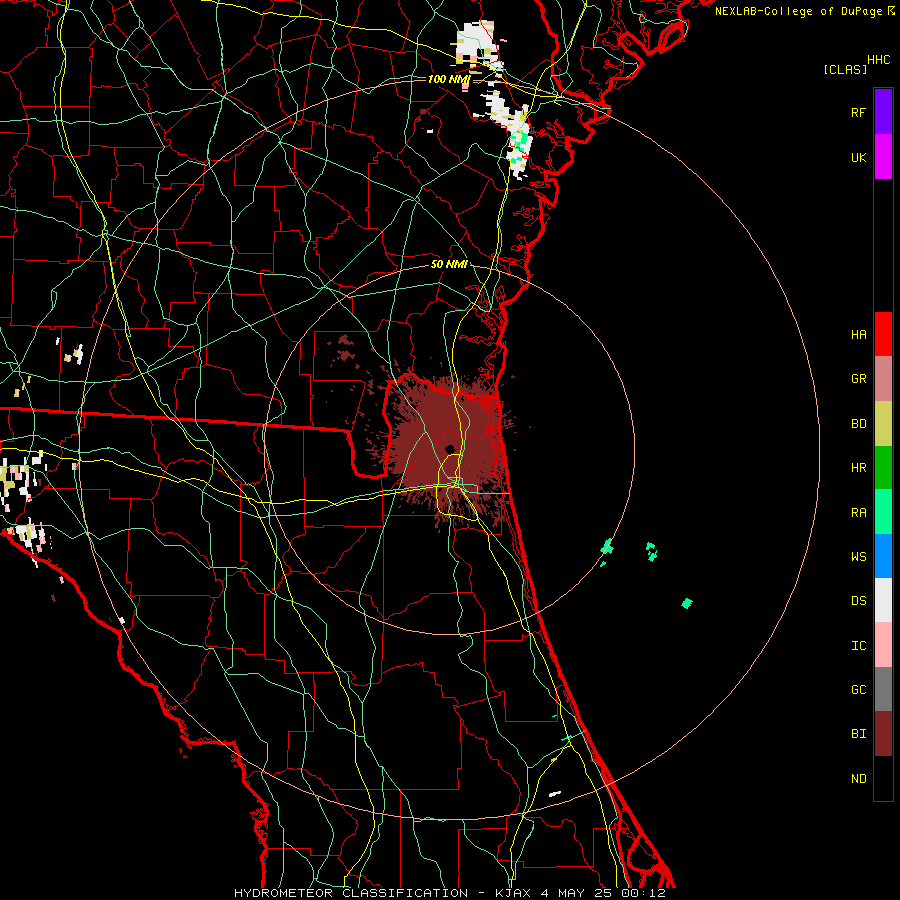Click the UK legend label

click(858, 157)
